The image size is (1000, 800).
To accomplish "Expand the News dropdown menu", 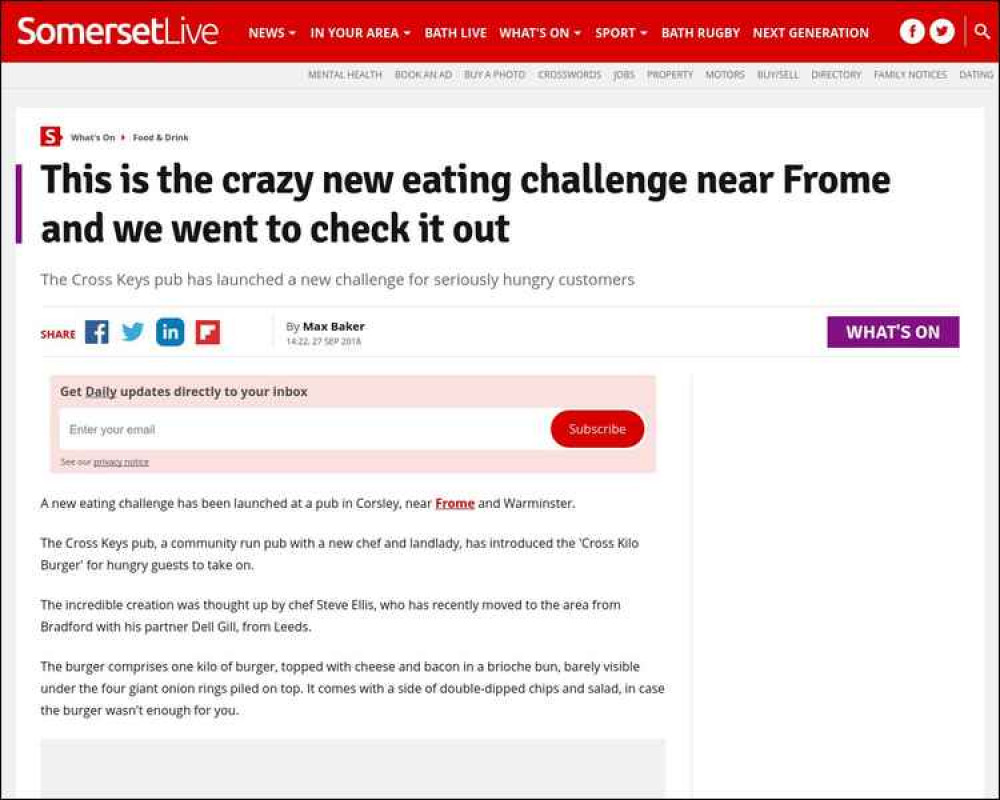I will pos(272,33).
